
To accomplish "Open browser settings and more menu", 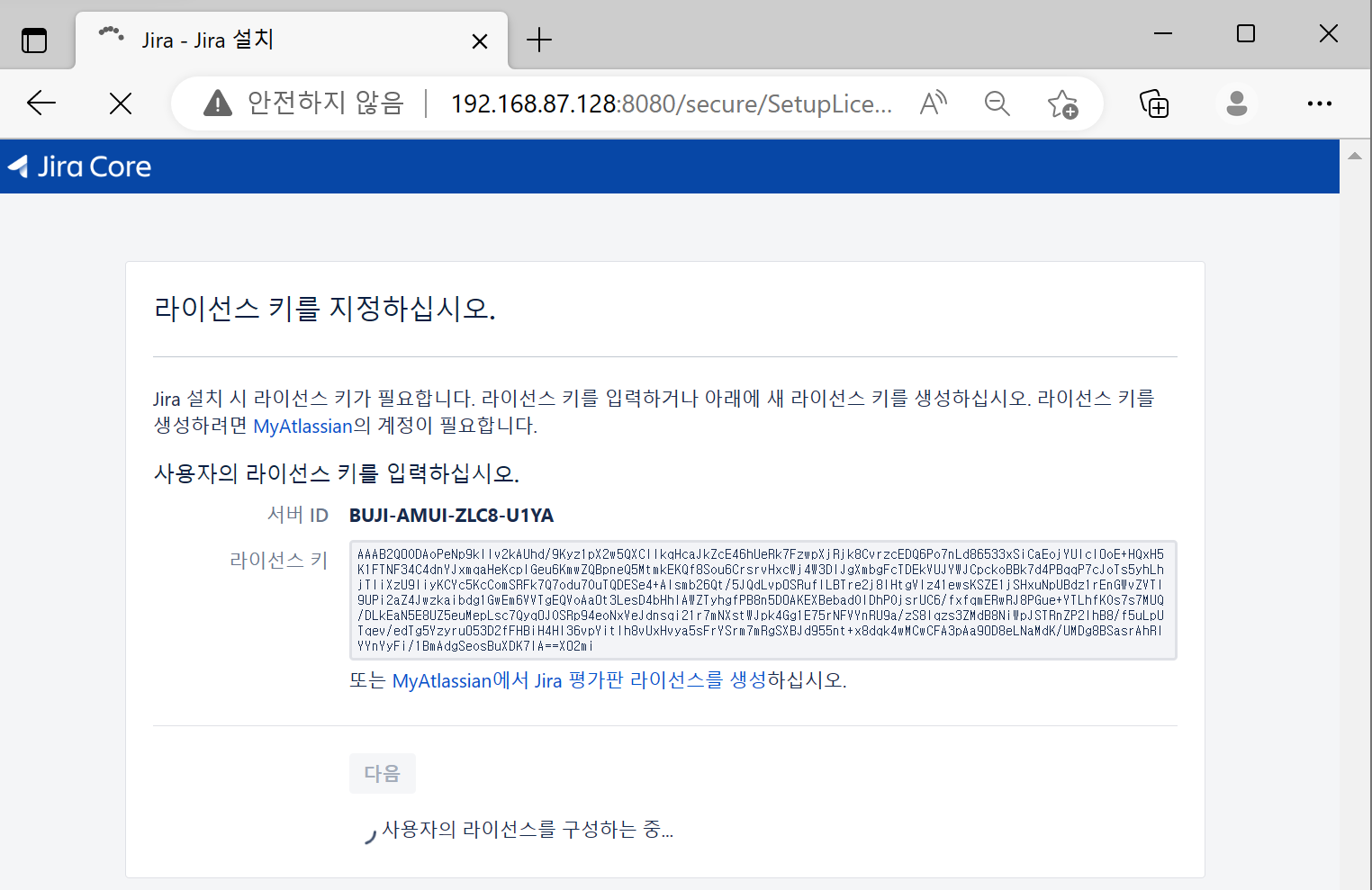I will coord(1319,103).
